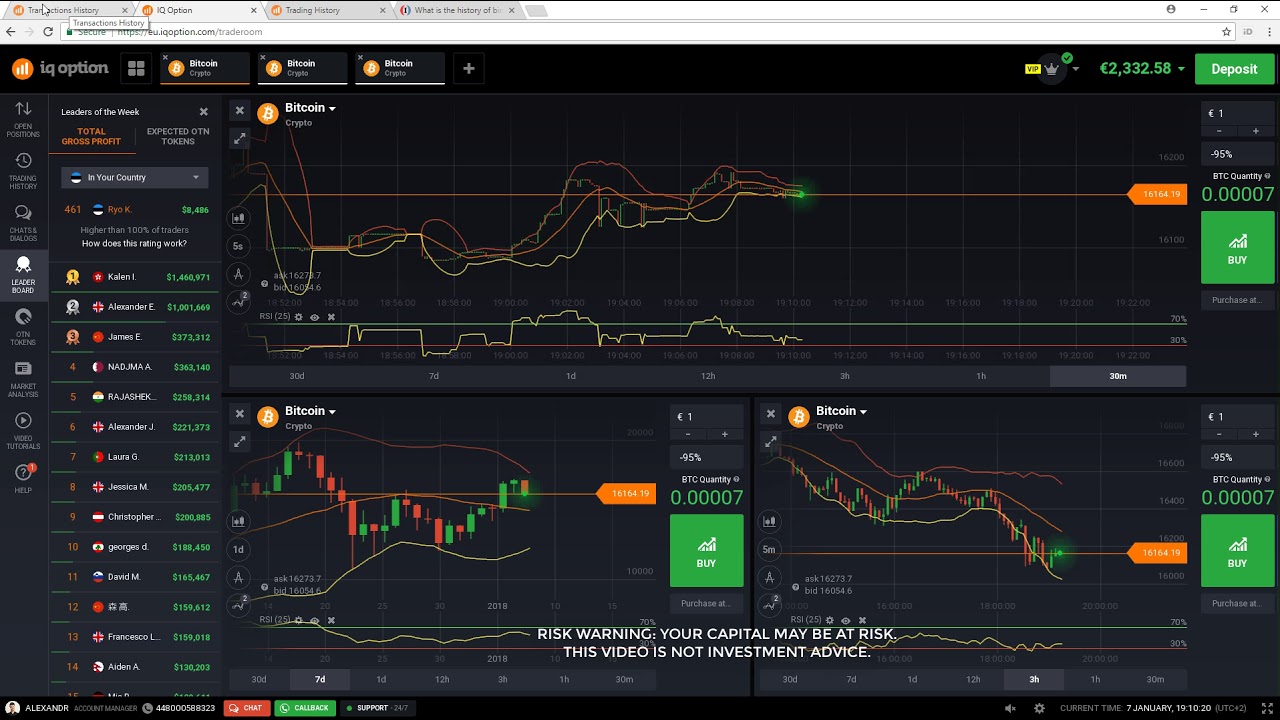1280x720 pixels.
Task: Click BUY on the bottom-left chart
Action: [706, 551]
